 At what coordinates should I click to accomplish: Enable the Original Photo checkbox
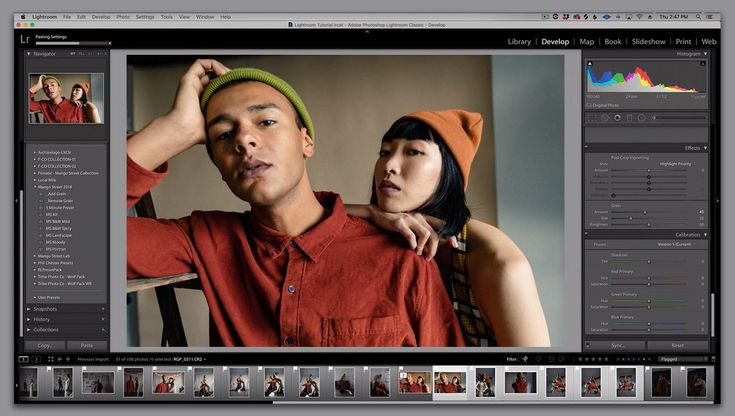pyautogui.click(x=589, y=106)
